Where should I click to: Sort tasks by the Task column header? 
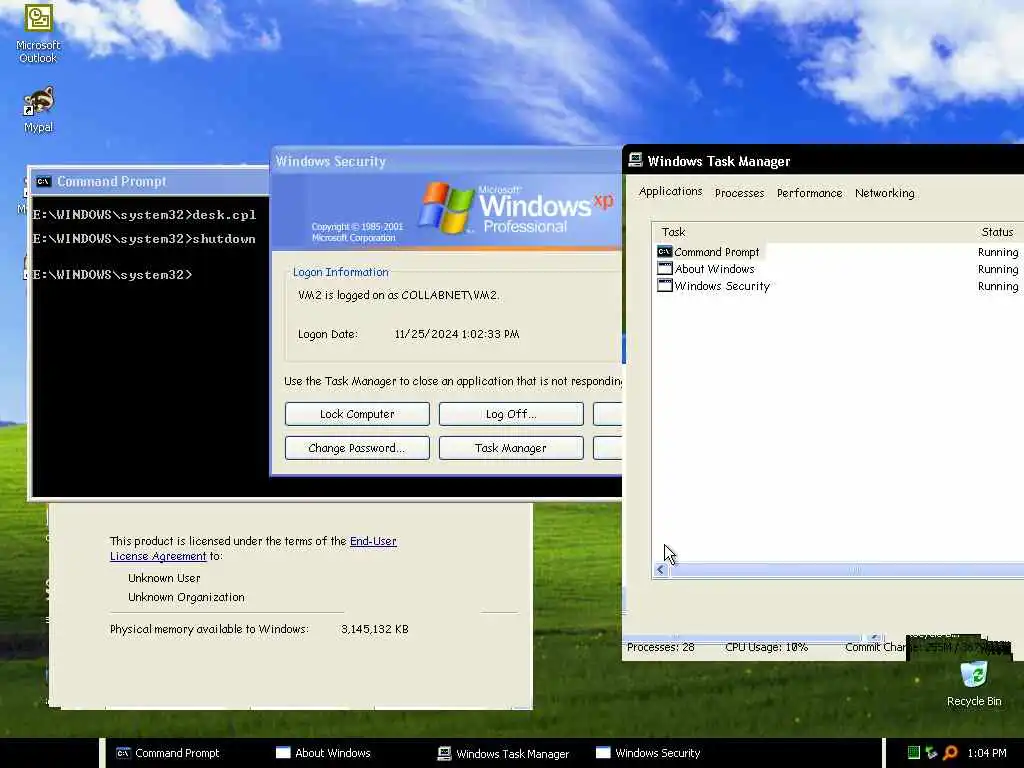coord(673,232)
